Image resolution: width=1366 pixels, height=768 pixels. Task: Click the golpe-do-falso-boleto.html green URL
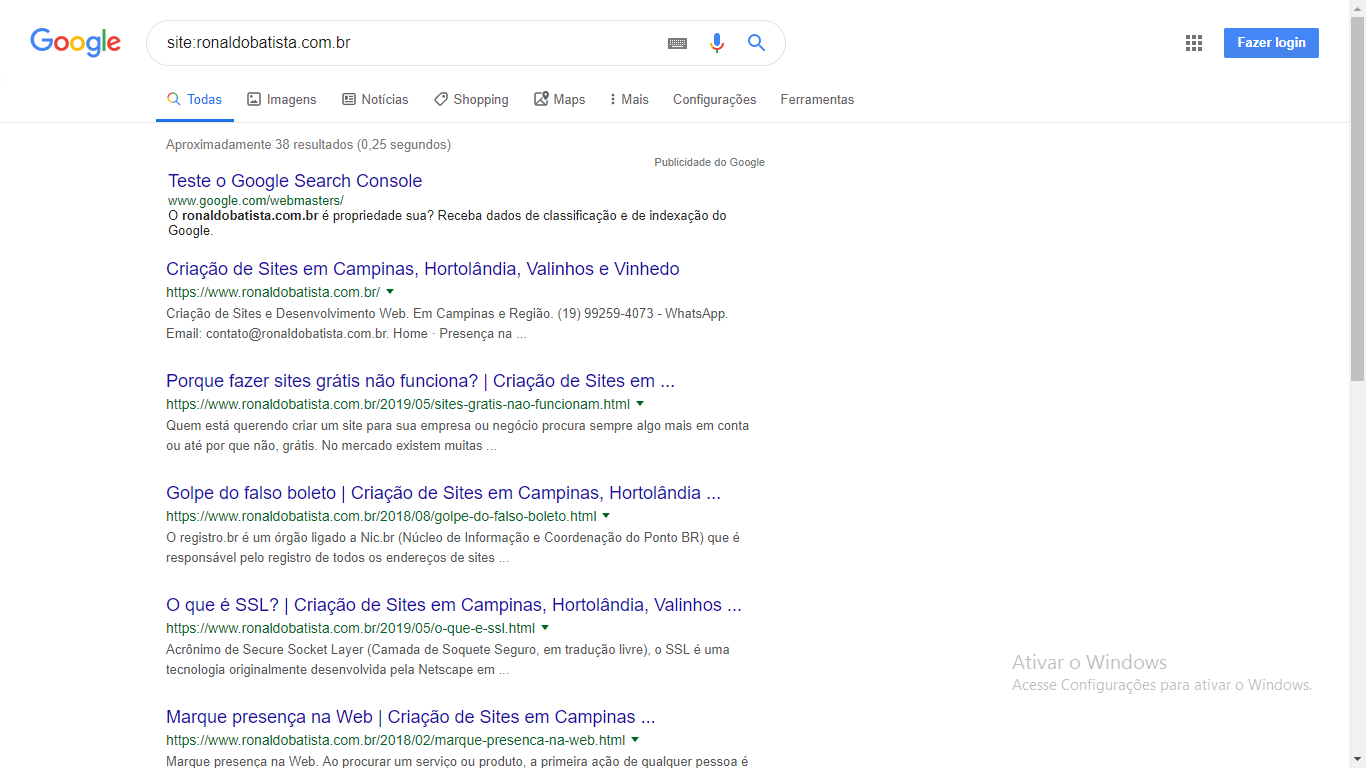(x=381, y=516)
